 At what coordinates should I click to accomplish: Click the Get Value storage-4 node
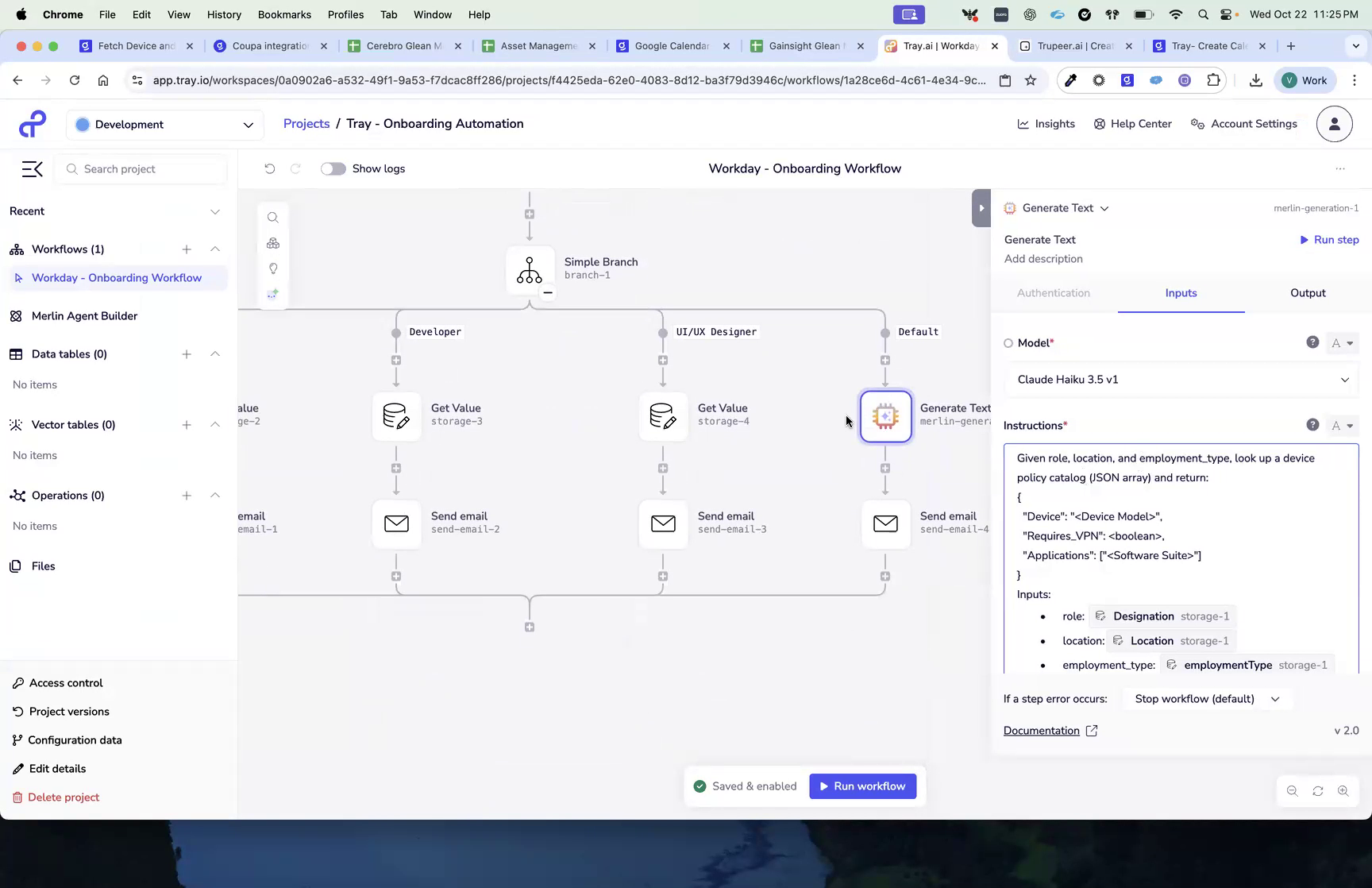tap(663, 416)
